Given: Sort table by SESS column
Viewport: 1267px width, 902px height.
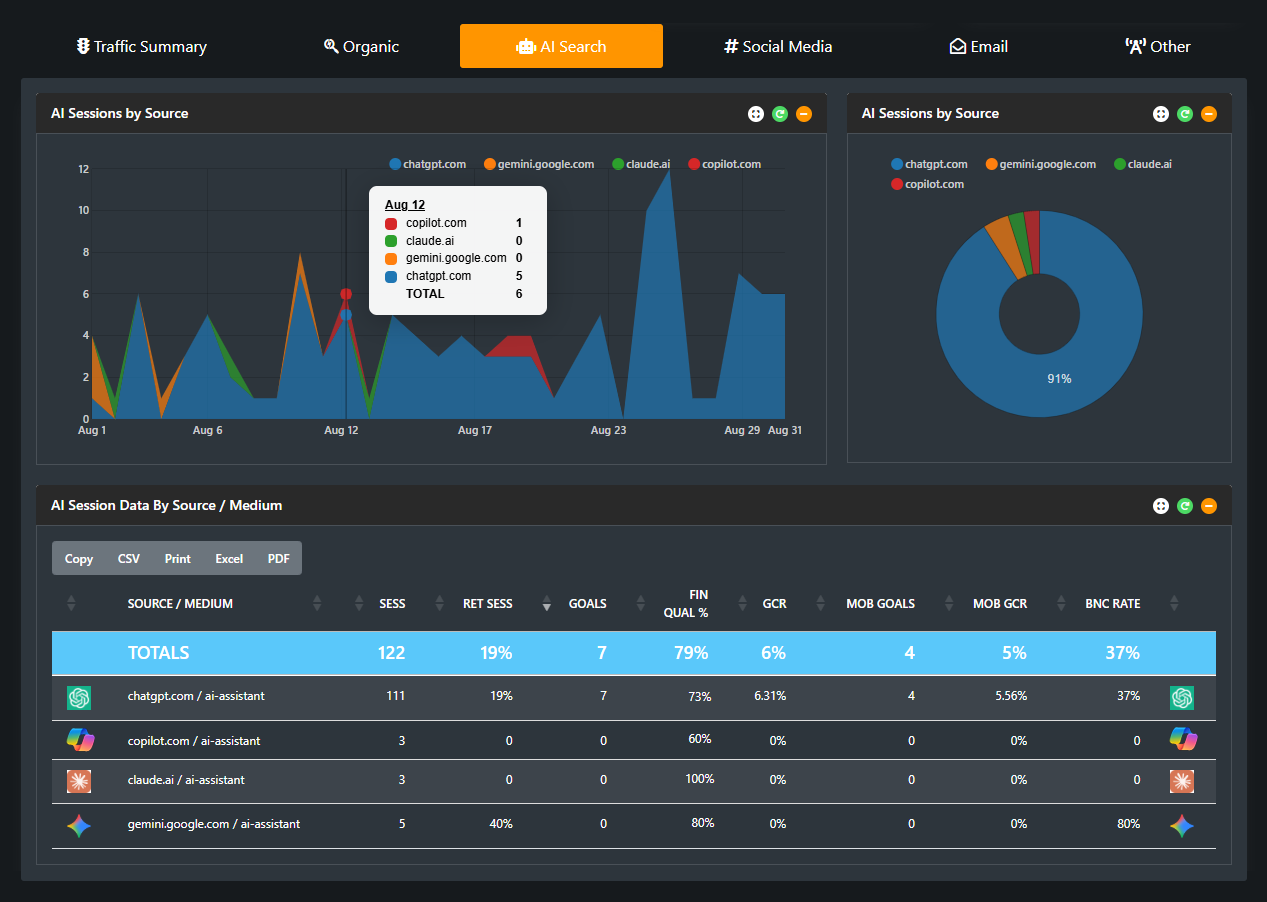Looking at the screenshot, I should pos(392,604).
